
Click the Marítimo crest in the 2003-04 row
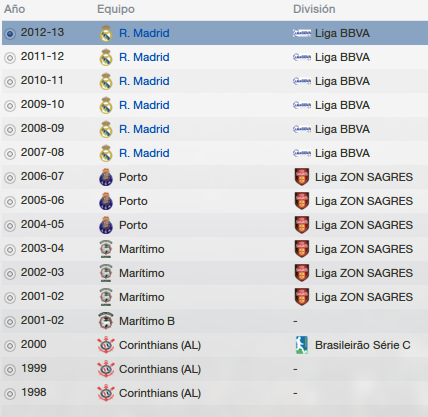coord(106,249)
